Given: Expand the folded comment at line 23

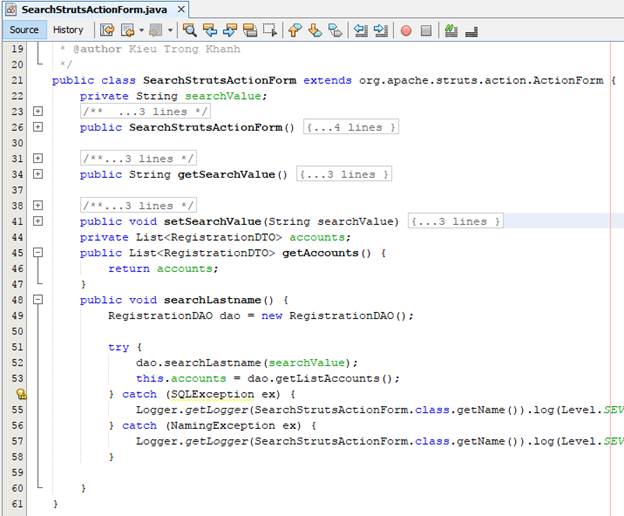Looking at the screenshot, I should click(38, 111).
